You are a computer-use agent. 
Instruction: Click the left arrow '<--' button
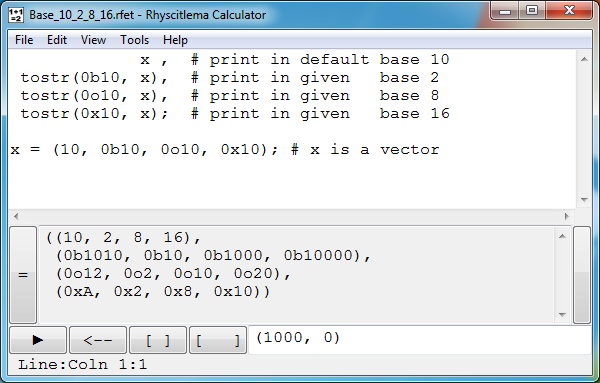point(98,340)
